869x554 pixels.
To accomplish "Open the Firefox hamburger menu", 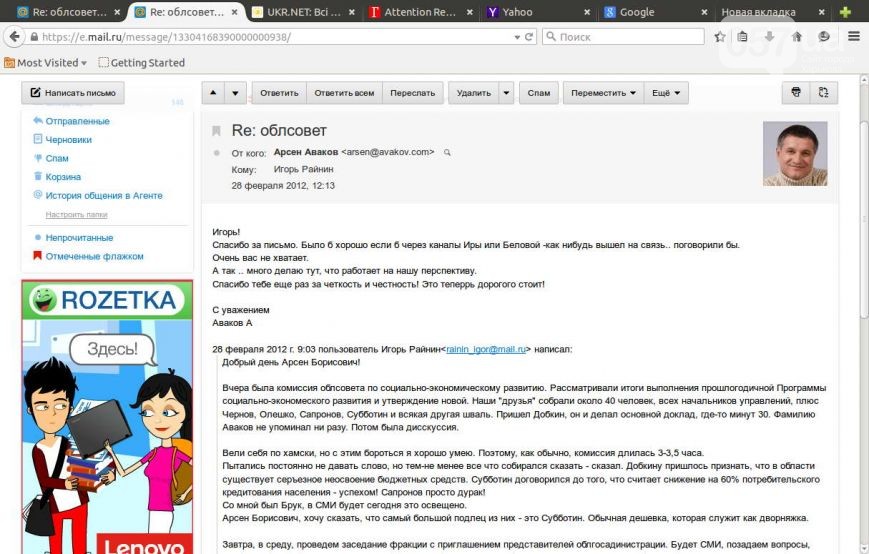I will point(854,36).
